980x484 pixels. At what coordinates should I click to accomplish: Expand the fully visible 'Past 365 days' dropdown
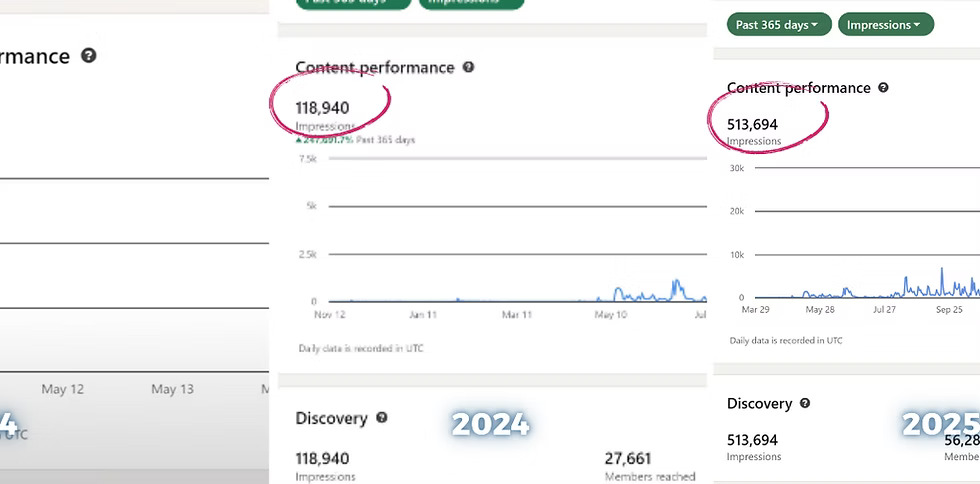(x=776, y=24)
